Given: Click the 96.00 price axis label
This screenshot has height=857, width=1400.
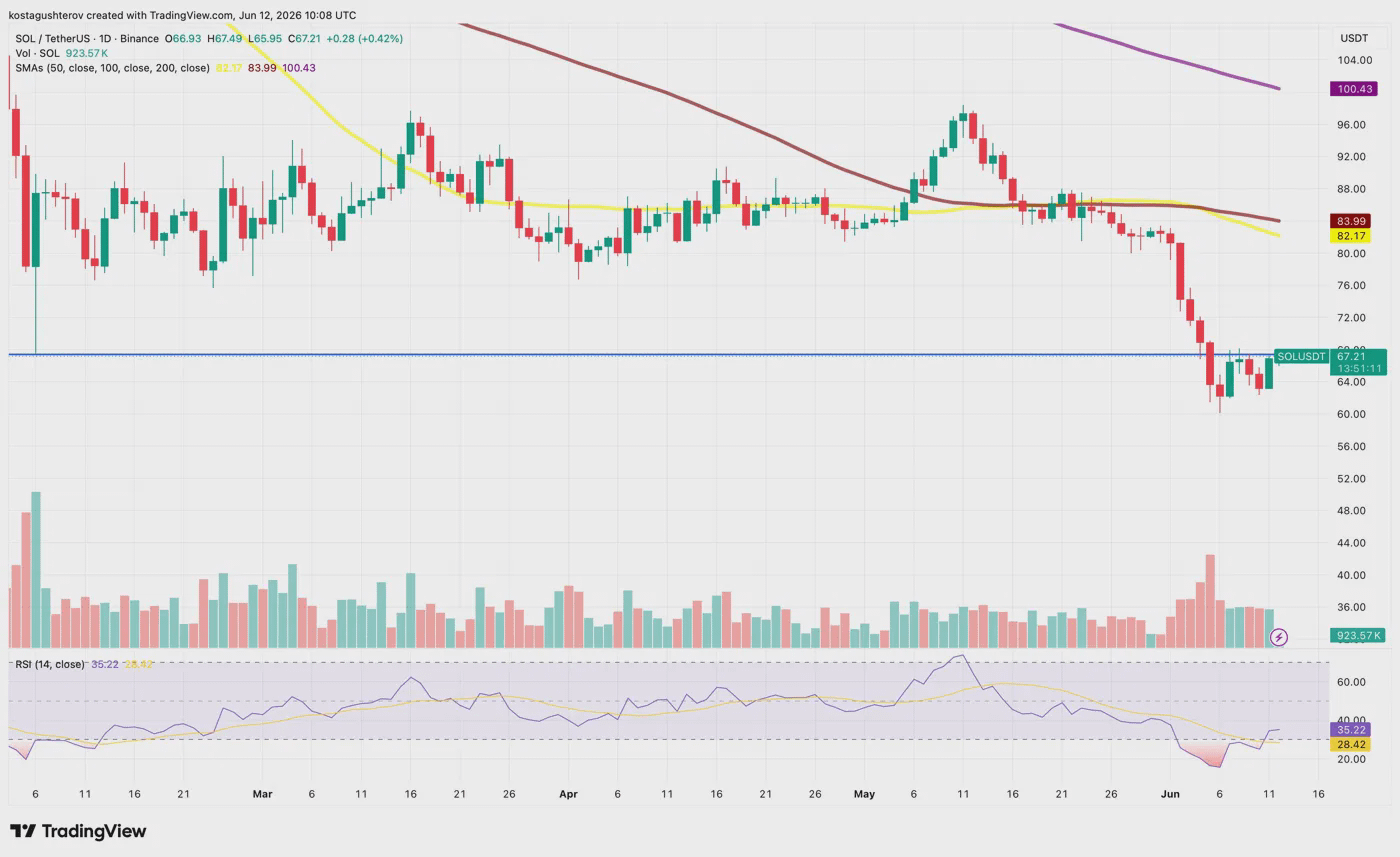Looking at the screenshot, I should [x=1351, y=125].
